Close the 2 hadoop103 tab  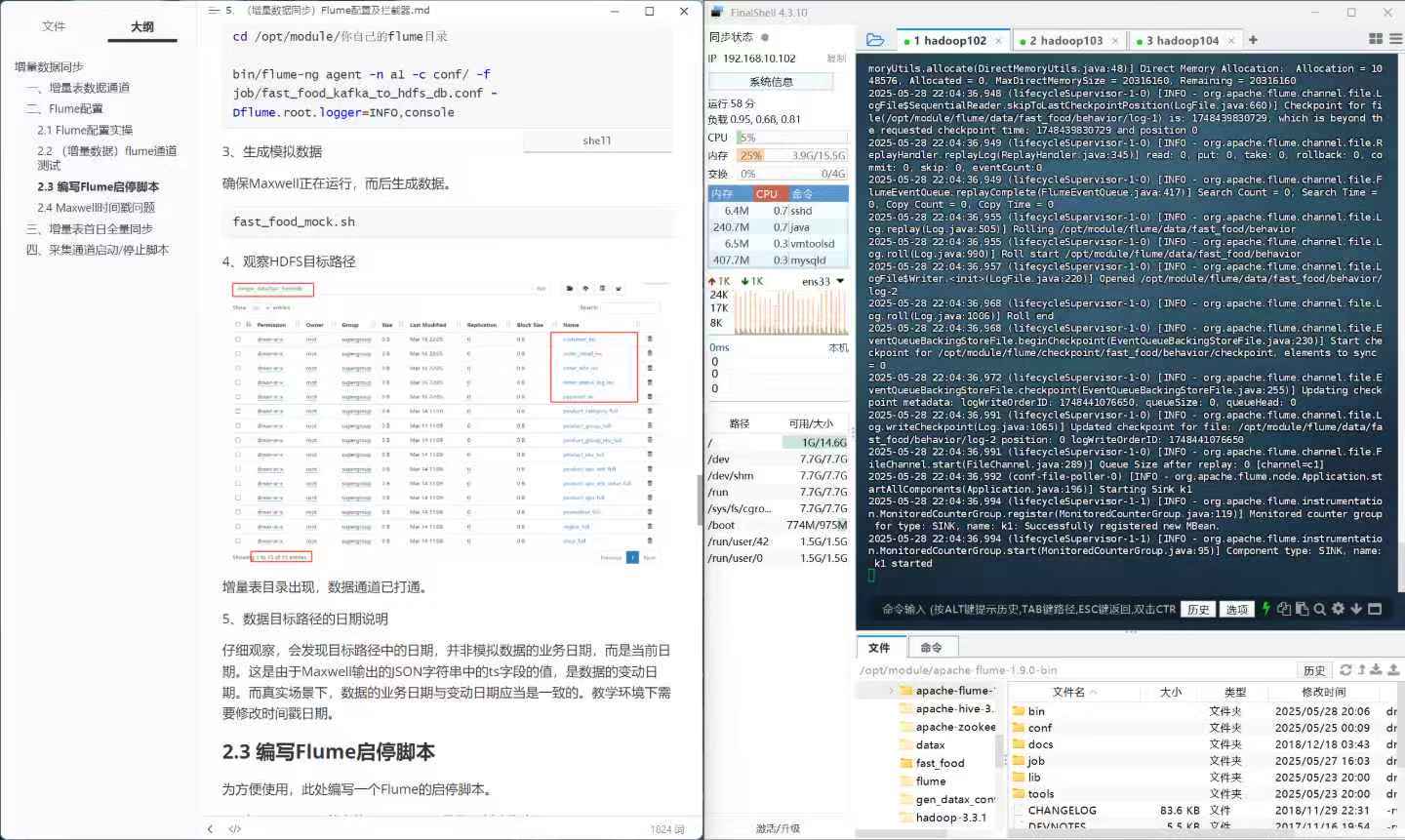pos(1114,41)
